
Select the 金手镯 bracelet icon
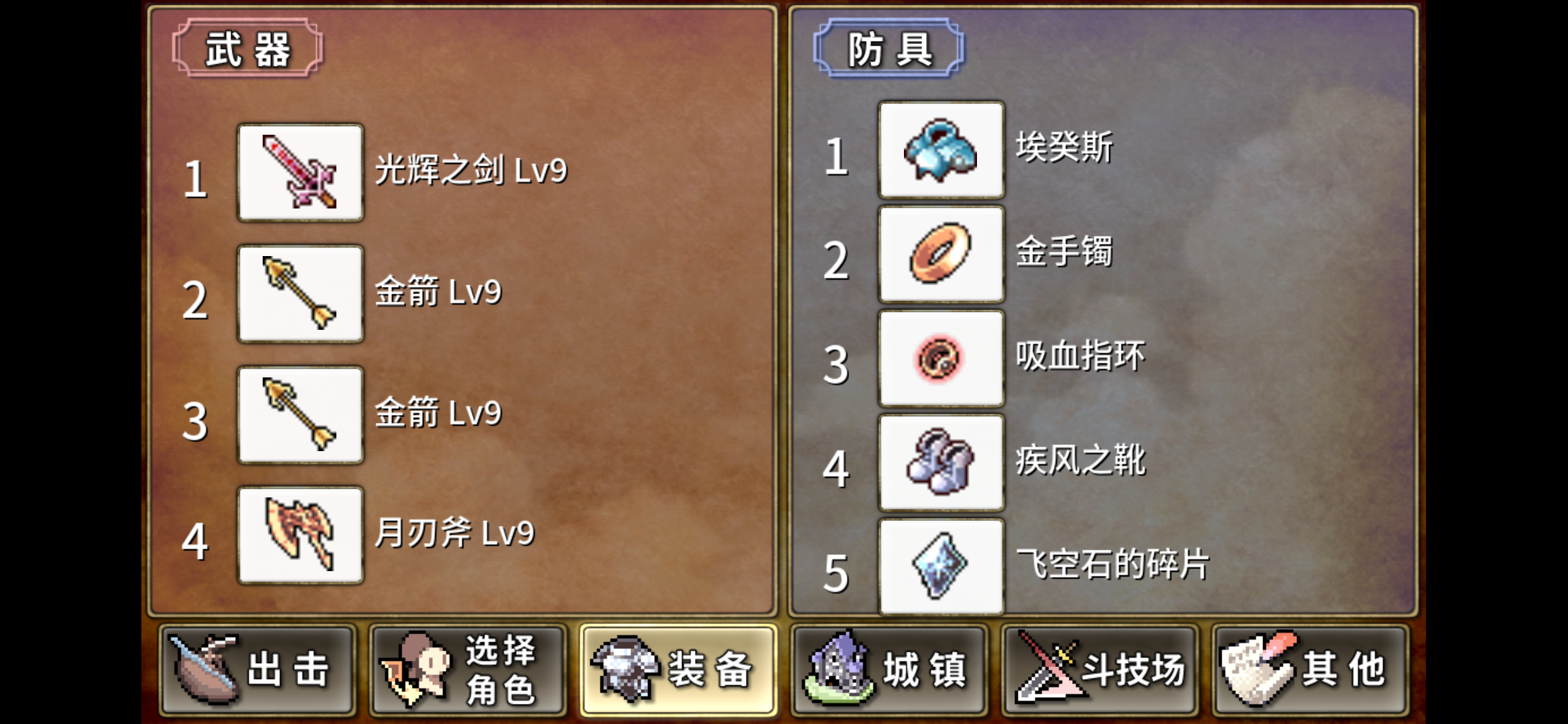click(941, 254)
